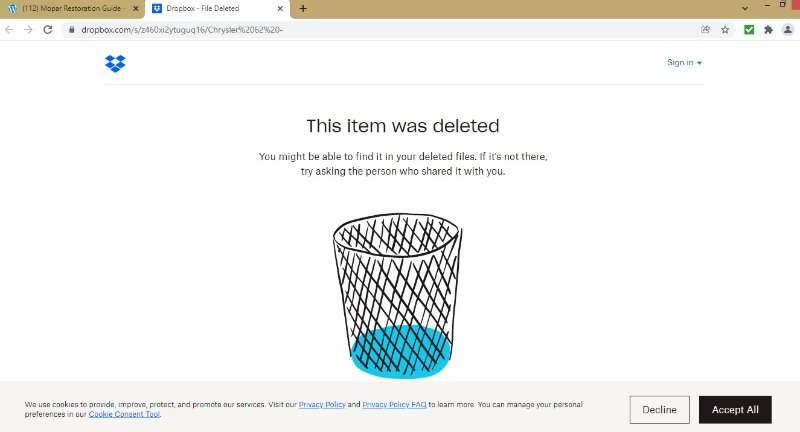The height and width of the screenshot is (432, 800).
Task: Select the Dropbox - File Deleted tab
Action: coord(210,9)
